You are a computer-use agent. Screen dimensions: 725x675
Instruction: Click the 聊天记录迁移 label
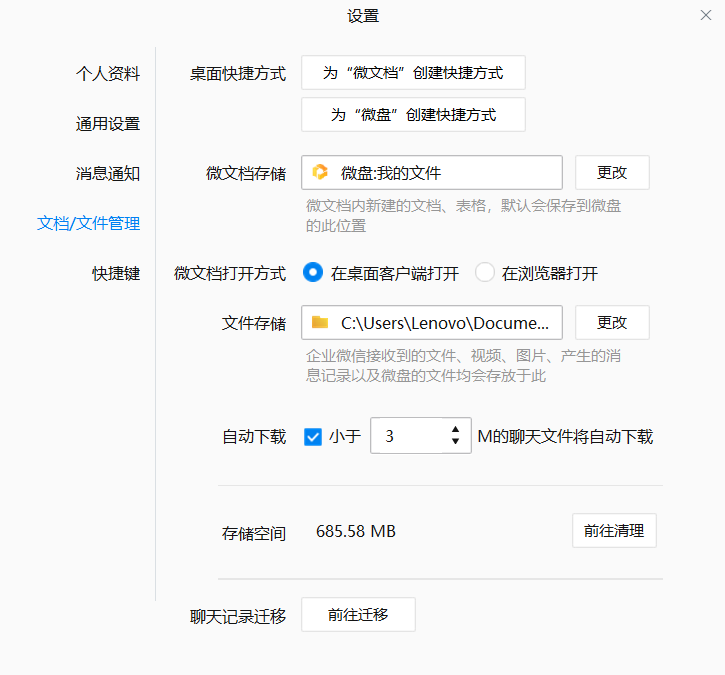click(238, 616)
